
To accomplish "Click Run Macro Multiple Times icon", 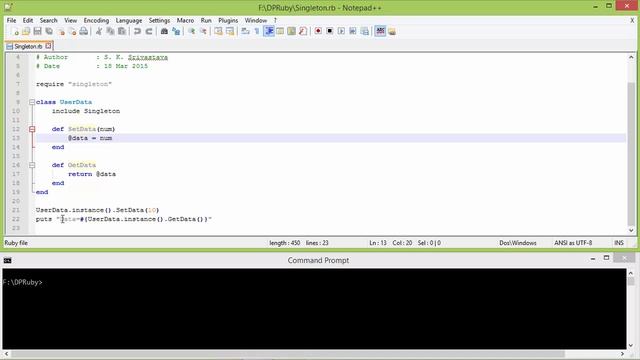I will coord(353,31).
